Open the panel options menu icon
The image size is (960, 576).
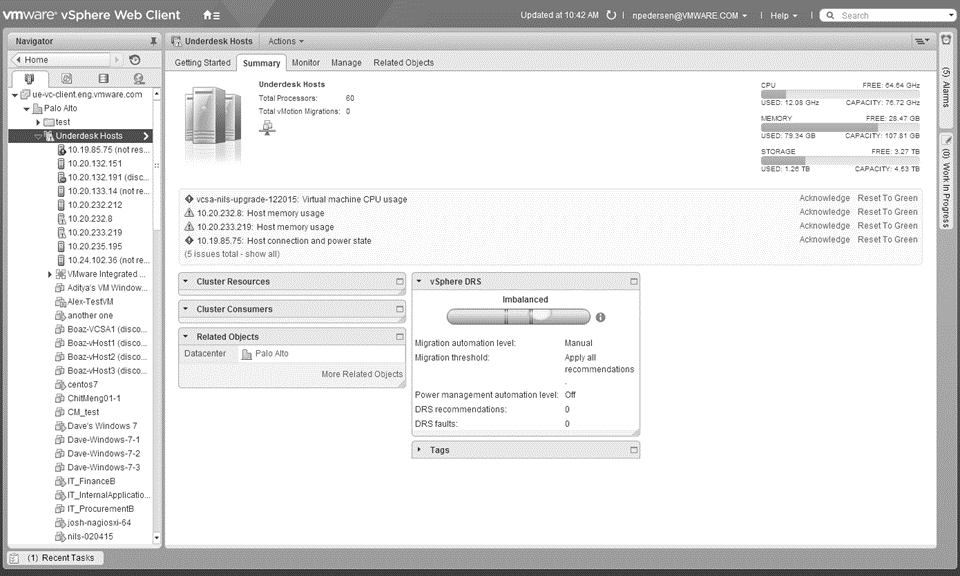[x=921, y=41]
